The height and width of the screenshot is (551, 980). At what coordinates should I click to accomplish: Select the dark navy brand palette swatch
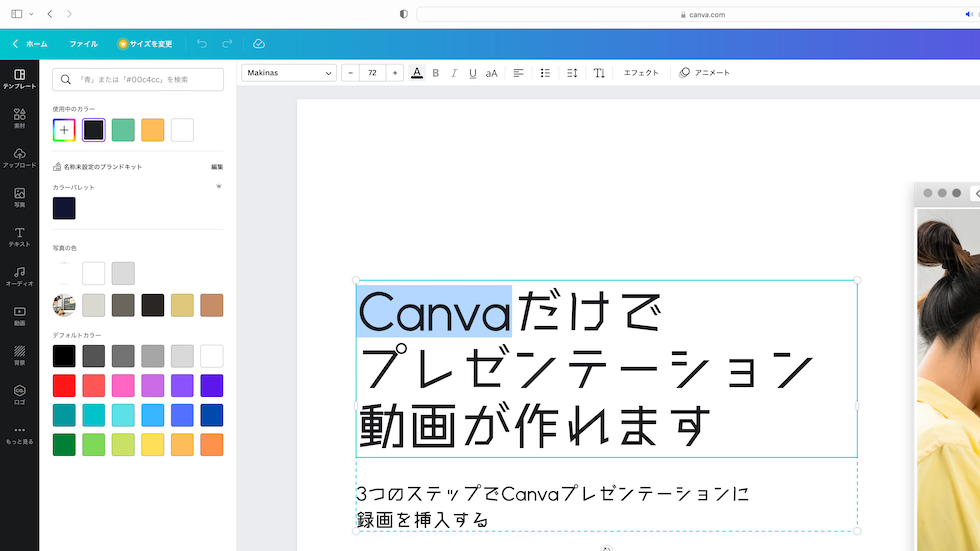64,208
